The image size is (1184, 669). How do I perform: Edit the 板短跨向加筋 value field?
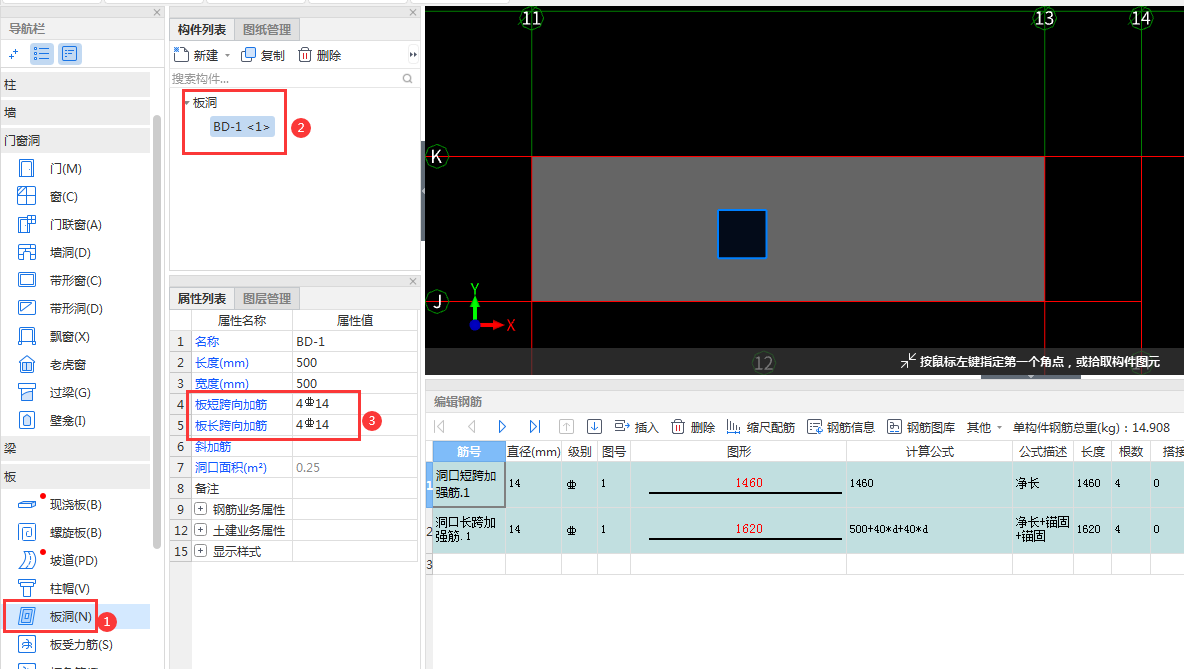(355, 405)
